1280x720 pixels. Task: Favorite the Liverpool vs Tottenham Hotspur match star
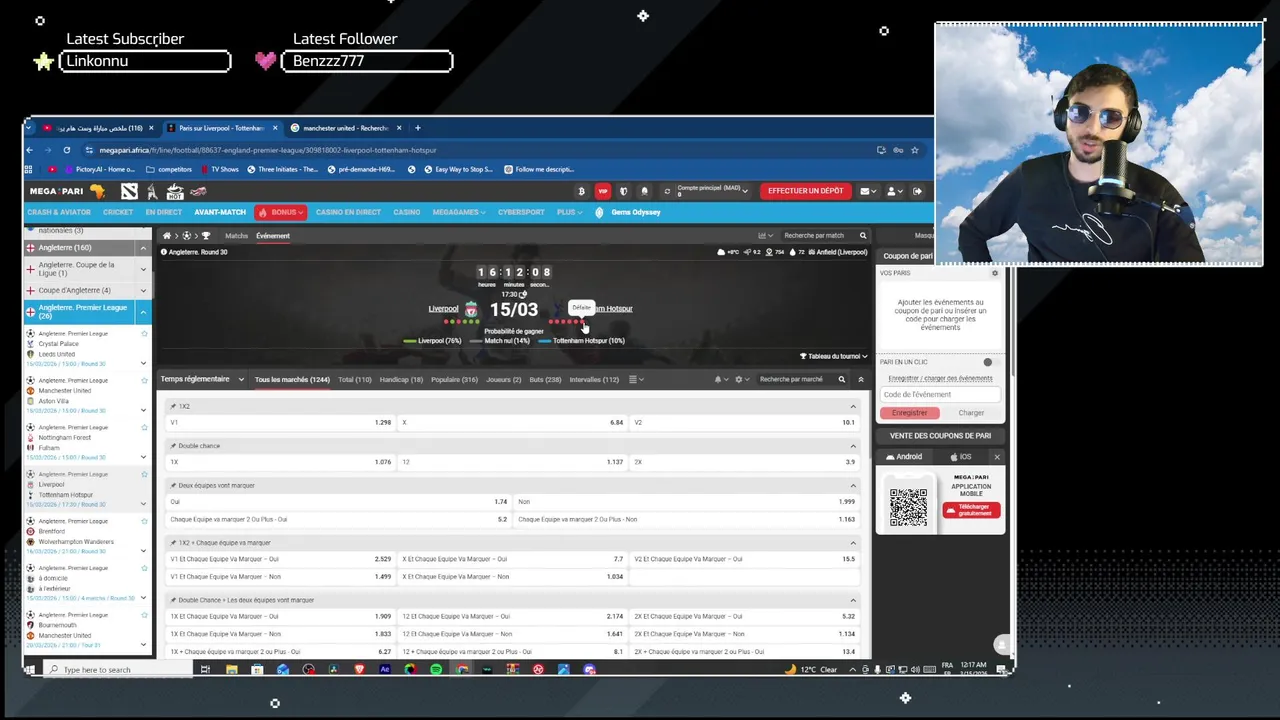click(x=144, y=474)
